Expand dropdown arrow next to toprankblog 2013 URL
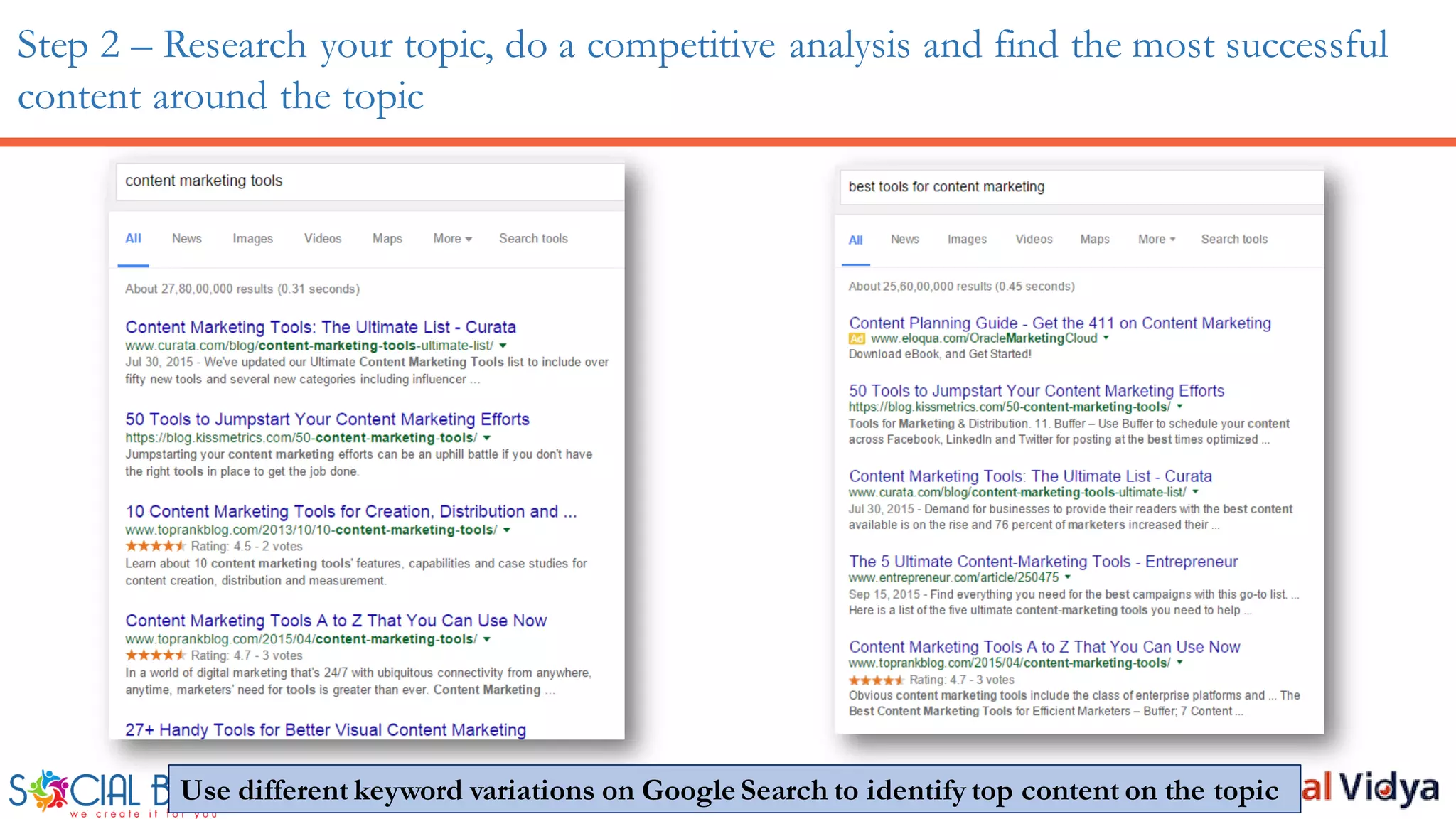Screen dimensions: 1456x819 pyautogui.click(x=507, y=530)
